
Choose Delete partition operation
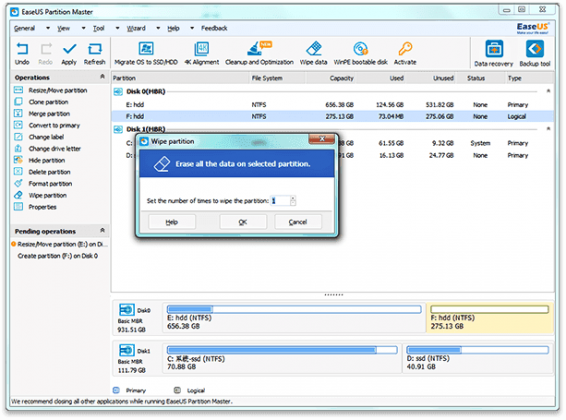[42, 172]
